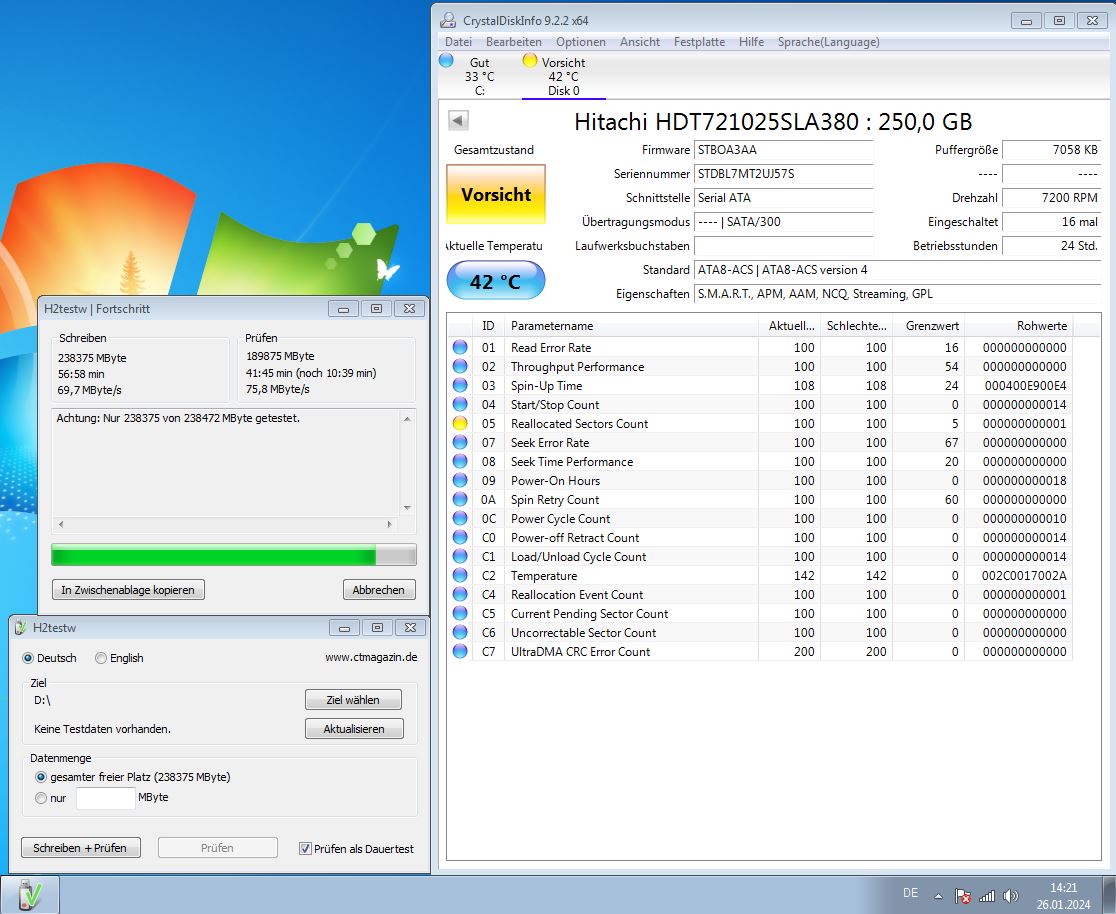Click the CrystalDiskInfo title bar app icon
Screen dimensions: 1116x914
pyautogui.click(x=448, y=21)
